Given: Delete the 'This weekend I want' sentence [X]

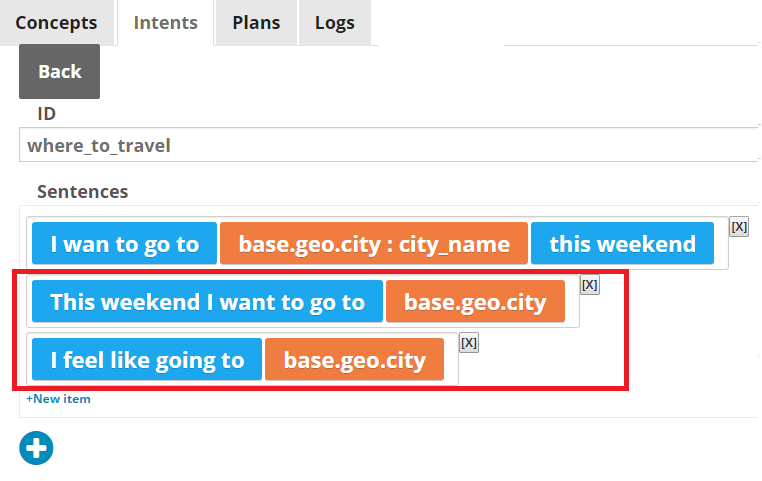Looking at the screenshot, I should [x=589, y=285].
